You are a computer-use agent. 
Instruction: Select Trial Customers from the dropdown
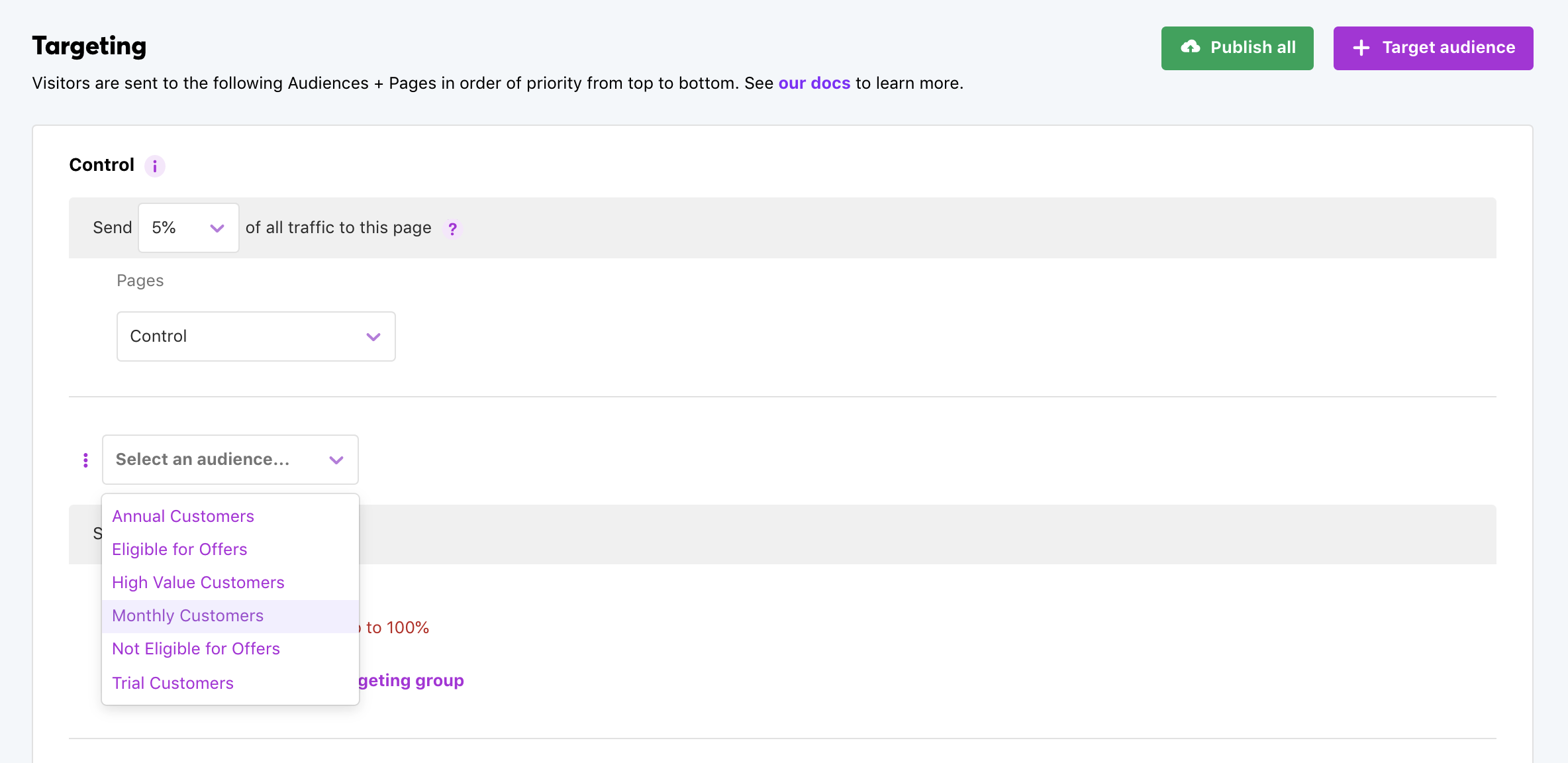click(173, 684)
